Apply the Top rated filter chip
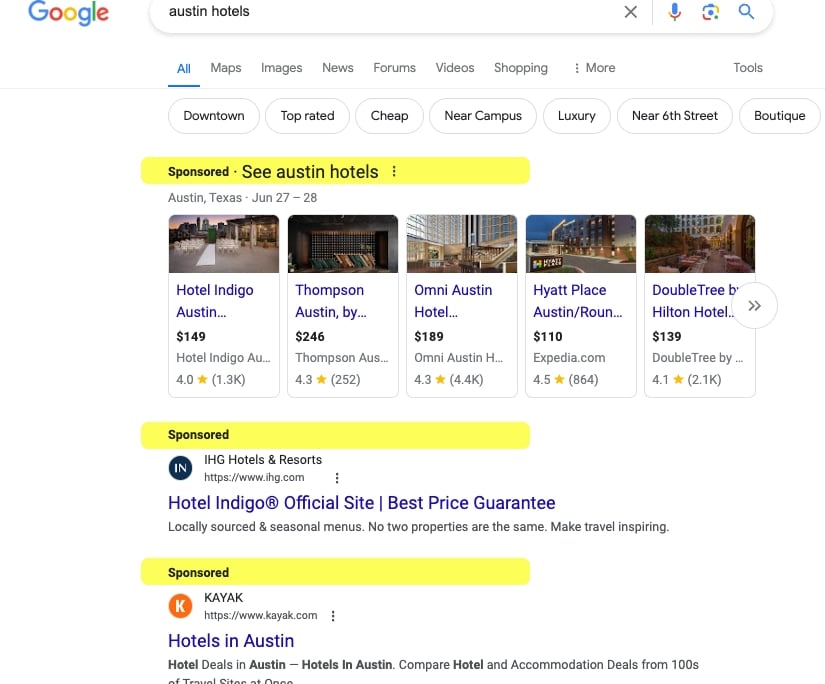Screen dimensions: 825x684 pyautogui.click(x=307, y=116)
